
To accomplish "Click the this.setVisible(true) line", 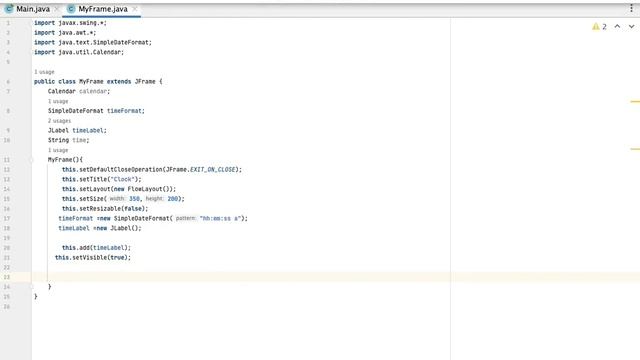I will 93,258.
